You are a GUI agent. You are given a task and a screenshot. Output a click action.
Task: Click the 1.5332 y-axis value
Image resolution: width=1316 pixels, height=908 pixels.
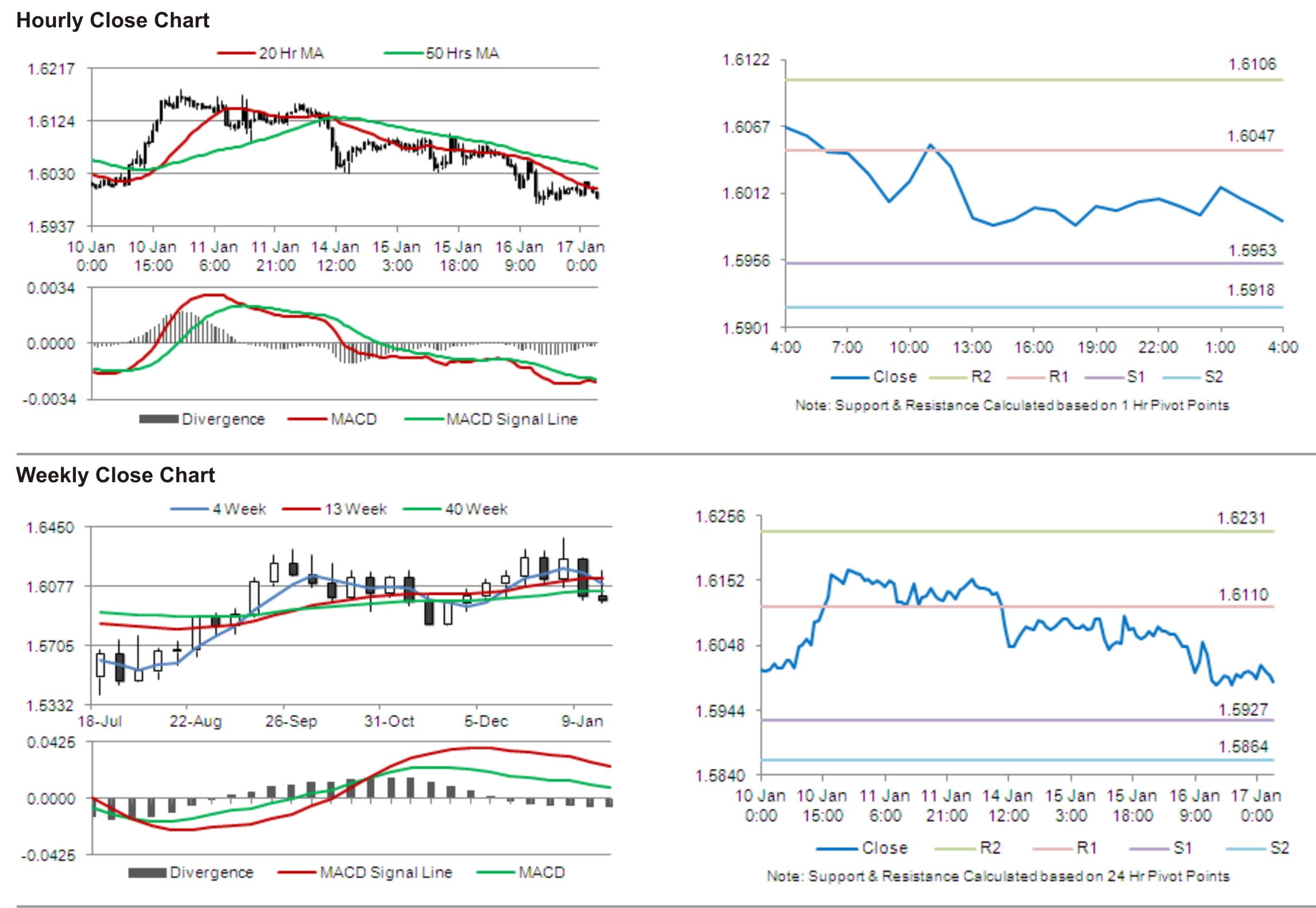pos(50,706)
